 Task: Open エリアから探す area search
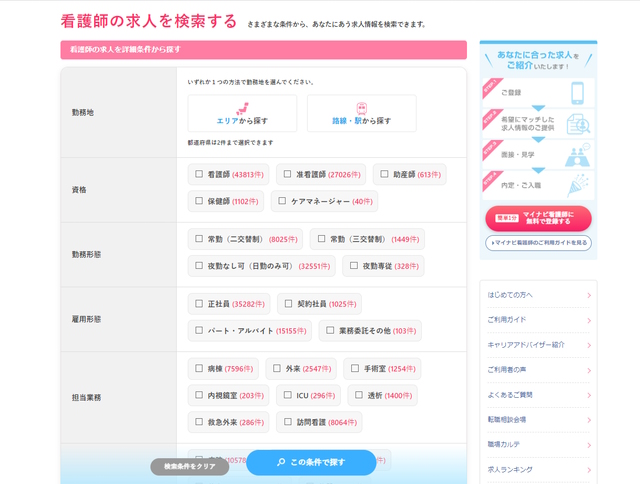(x=242, y=113)
